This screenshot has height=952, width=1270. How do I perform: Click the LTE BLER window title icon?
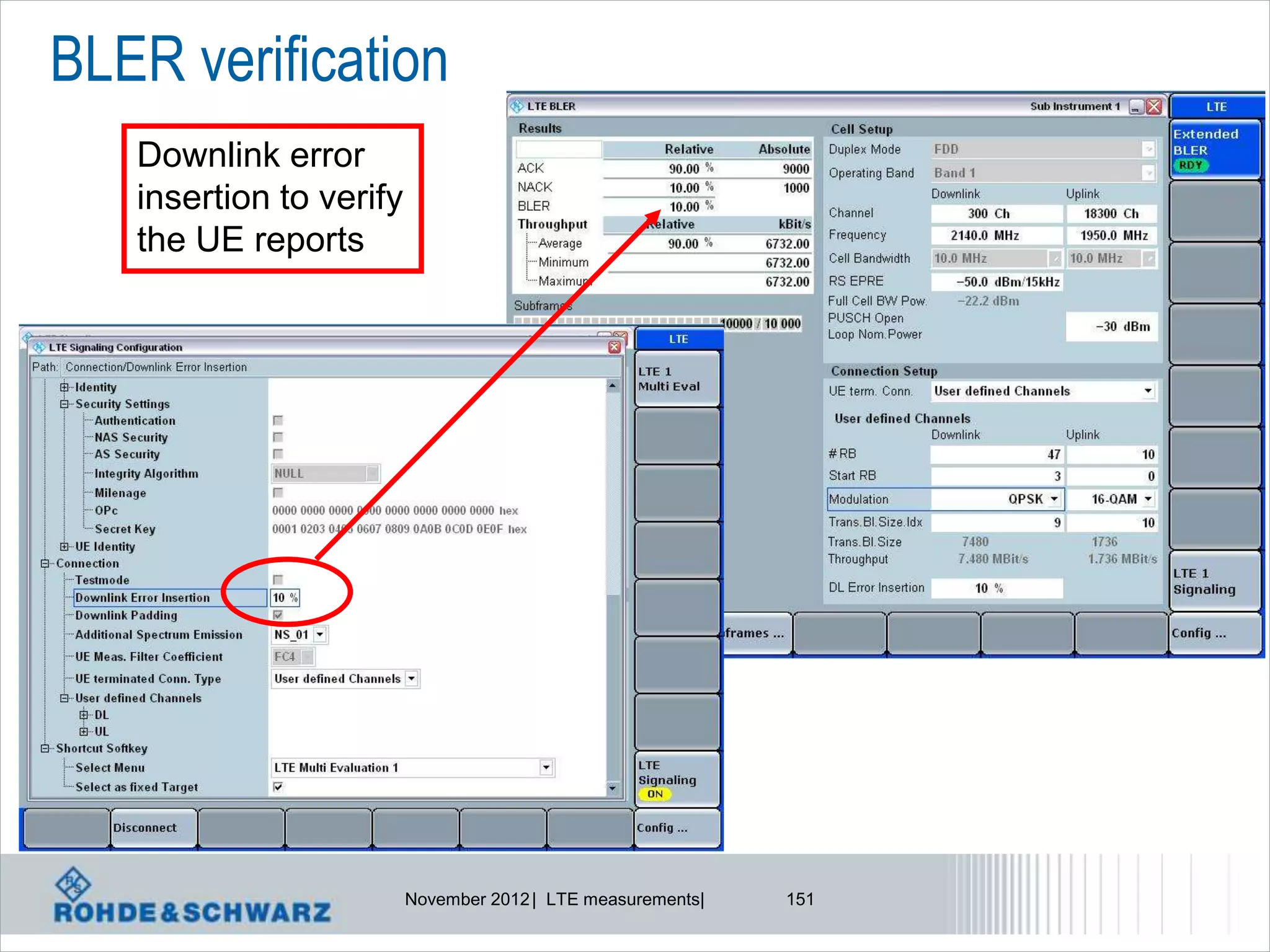[x=517, y=106]
